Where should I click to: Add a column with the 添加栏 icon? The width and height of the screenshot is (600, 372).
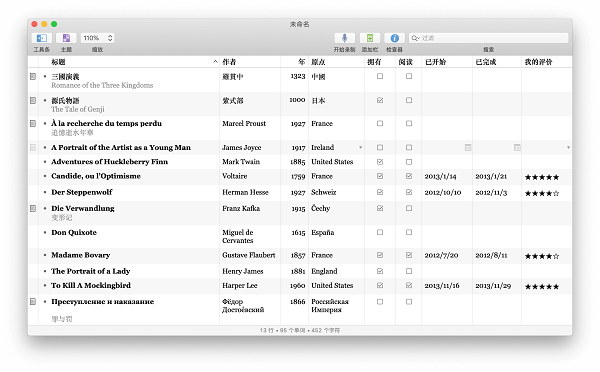370,38
